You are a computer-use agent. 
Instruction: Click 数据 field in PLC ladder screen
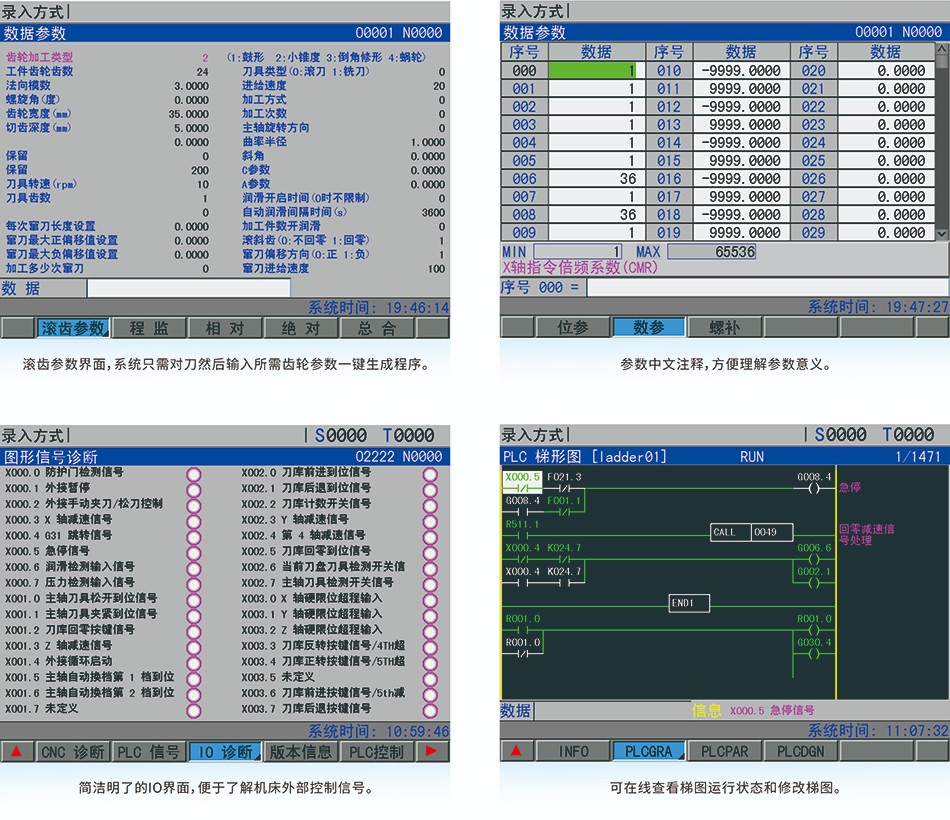[612, 710]
